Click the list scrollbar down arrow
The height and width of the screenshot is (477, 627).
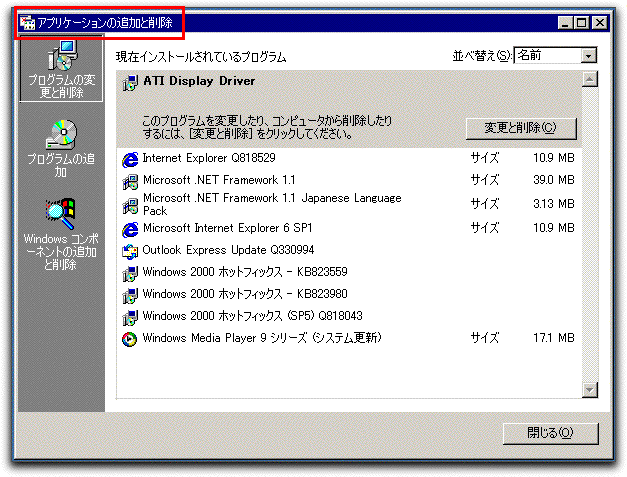click(x=590, y=389)
